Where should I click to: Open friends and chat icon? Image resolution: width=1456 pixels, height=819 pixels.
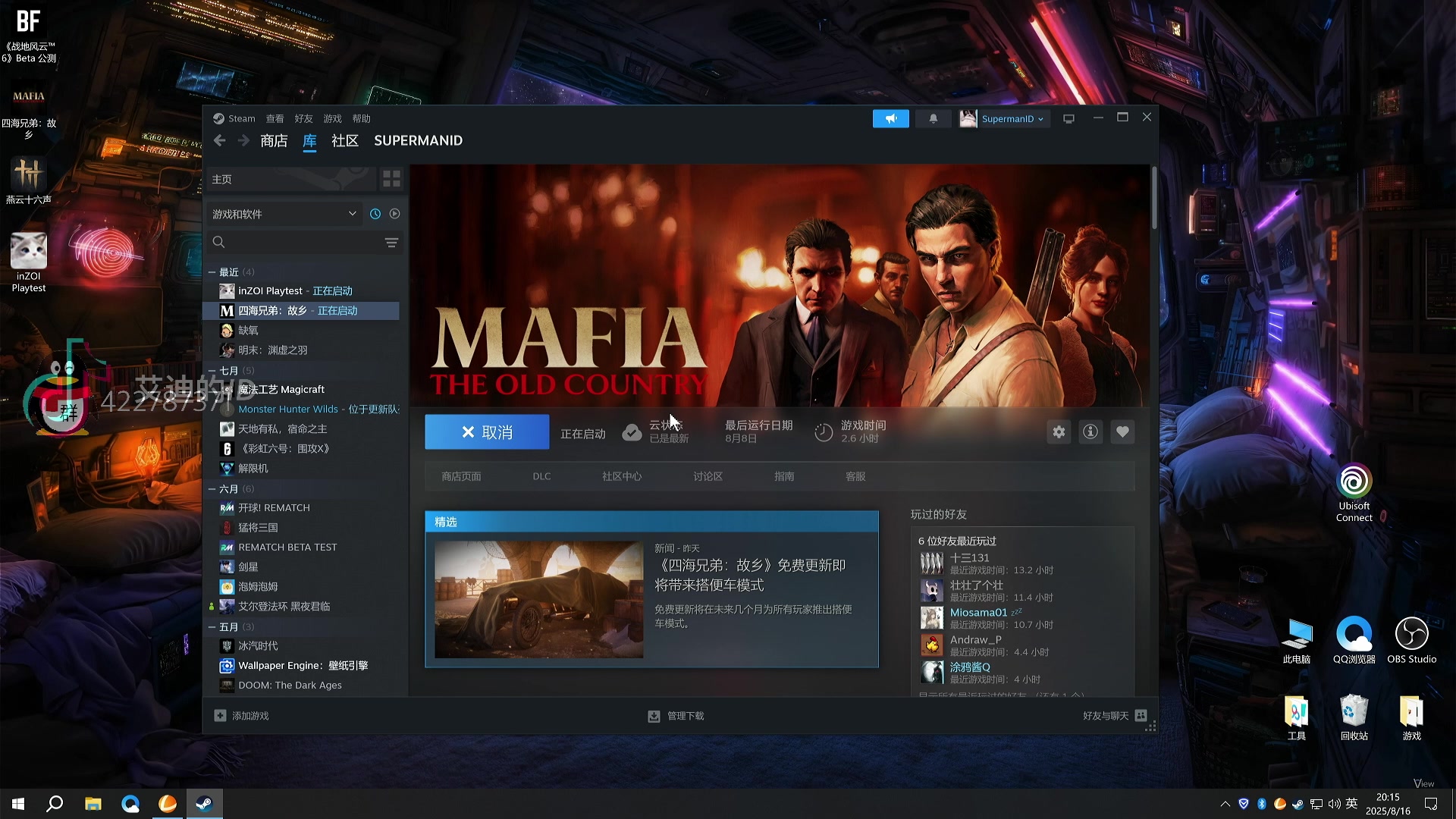[x=1141, y=716]
